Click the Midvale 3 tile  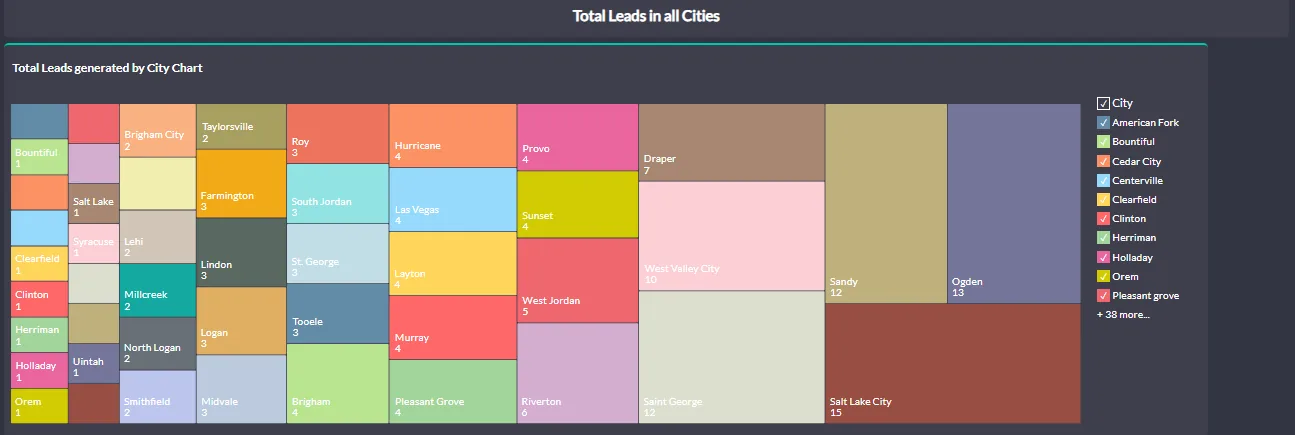[241, 389]
